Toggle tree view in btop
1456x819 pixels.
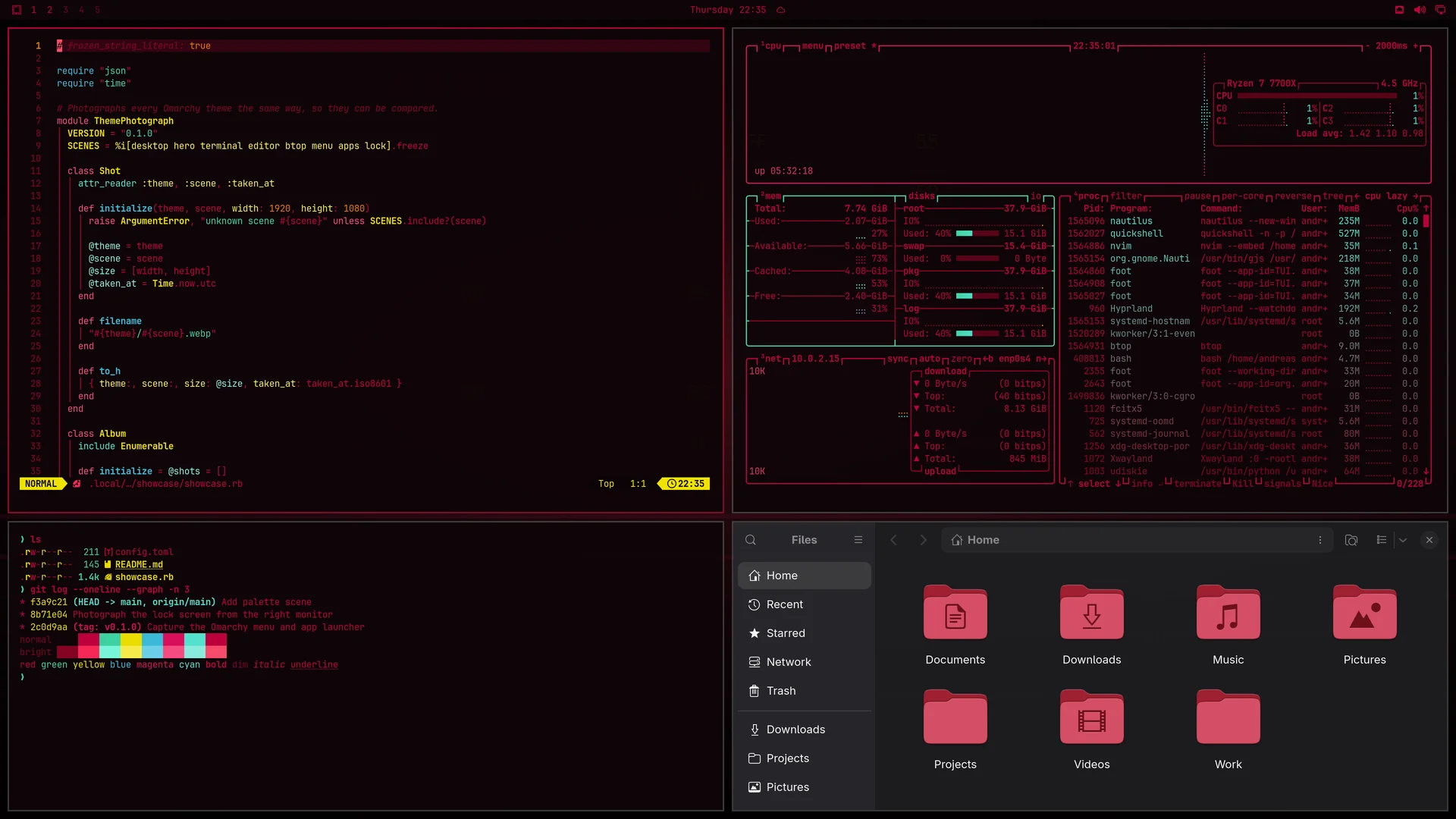1333,196
